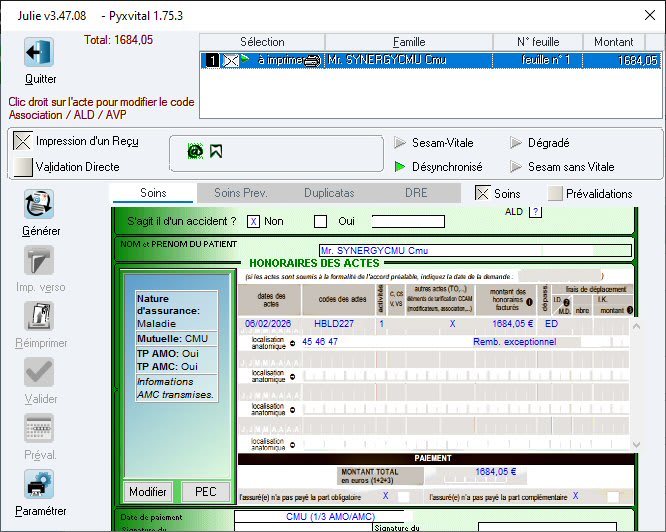Enable Validation Directe checkbox
Viewport: 666px width, 532px height.
click(22, 167)
